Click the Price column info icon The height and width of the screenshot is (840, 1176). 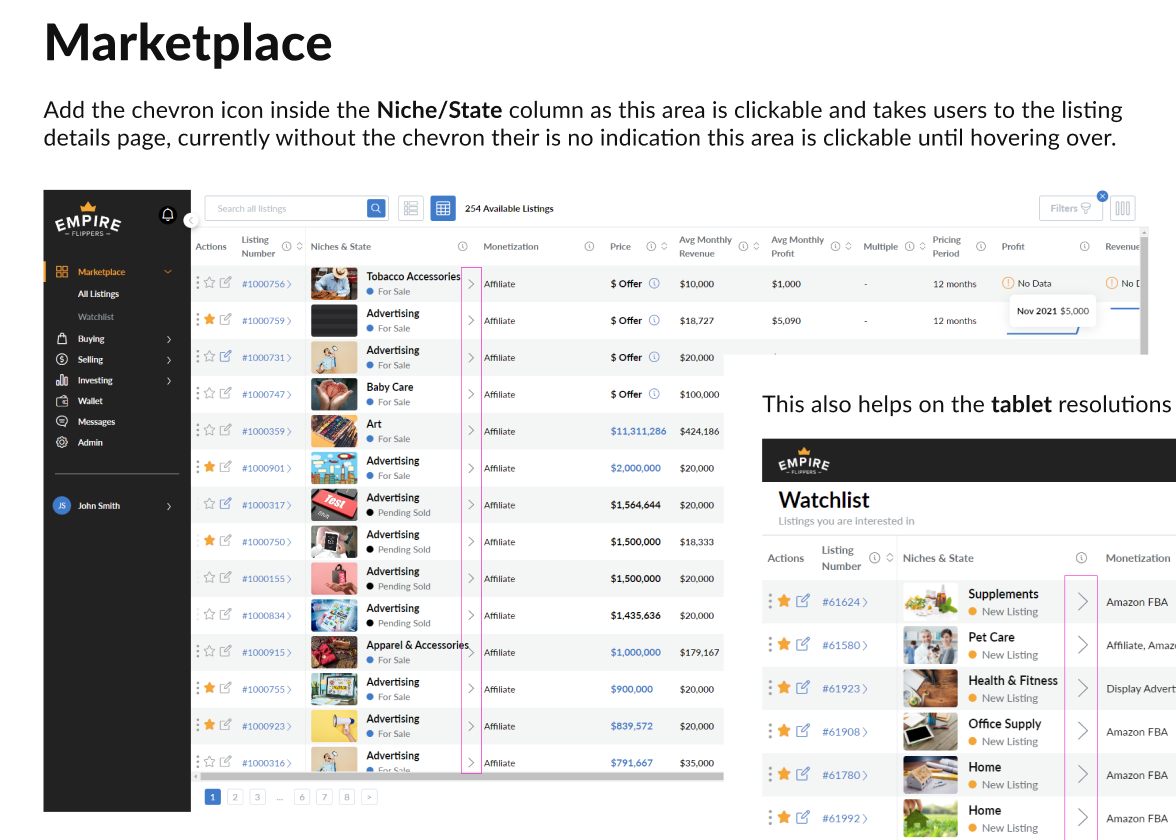tap(651, 247)
